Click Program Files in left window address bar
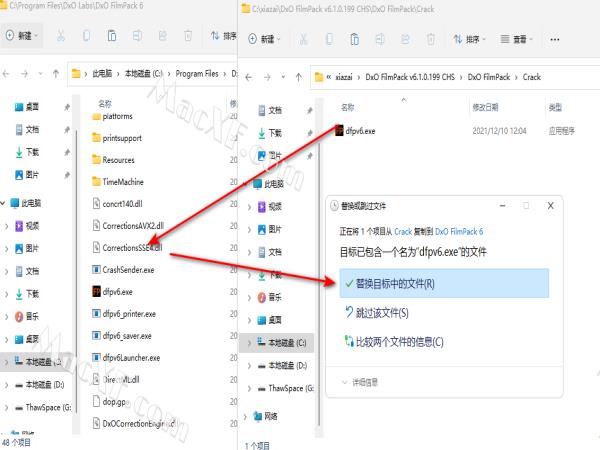The height and width of the screenshot is (450, 600). point(197,73)
